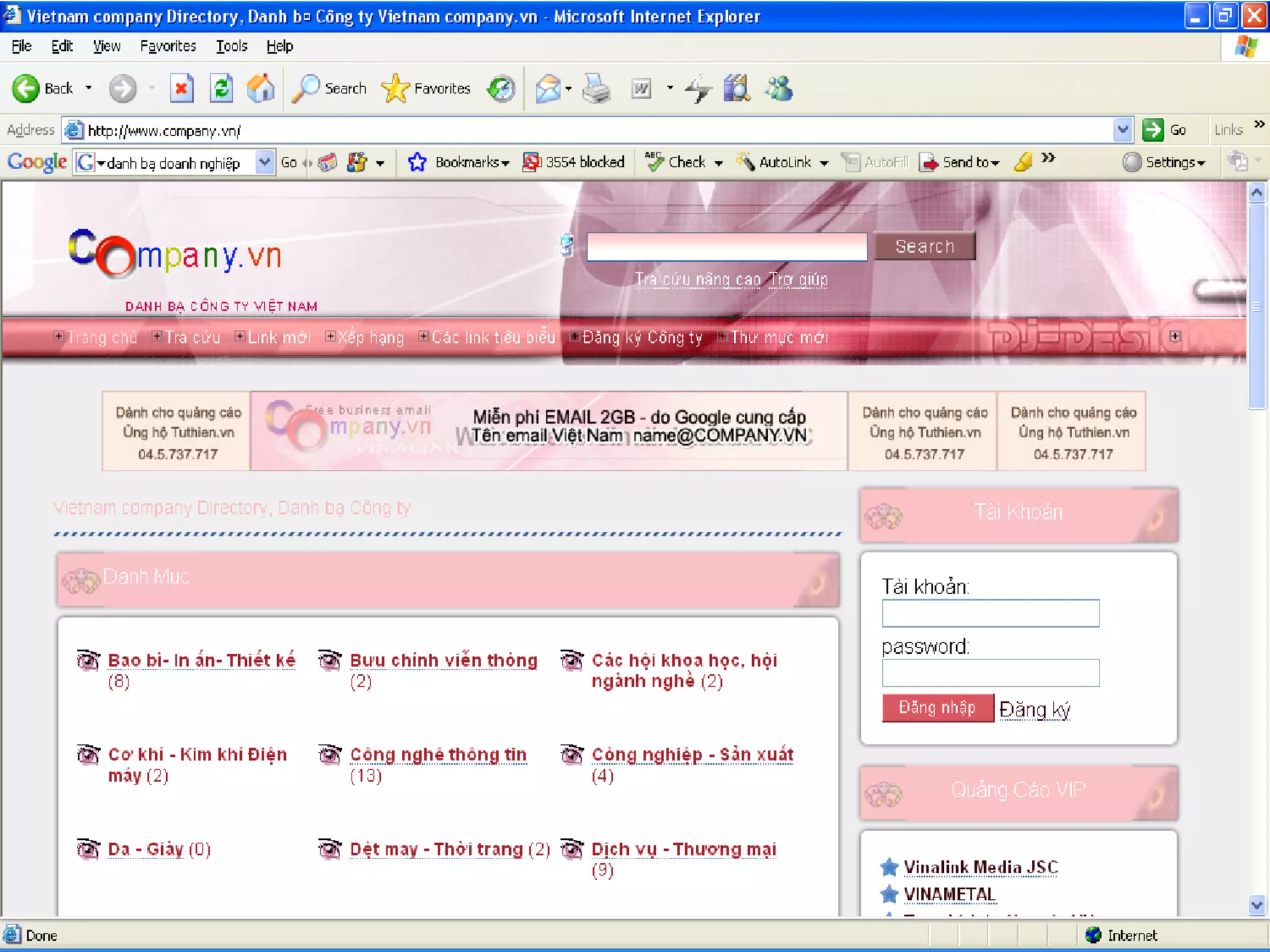Open the Công nghệ thông tin category link
The image size is (1270, 952).
[438, 755]
